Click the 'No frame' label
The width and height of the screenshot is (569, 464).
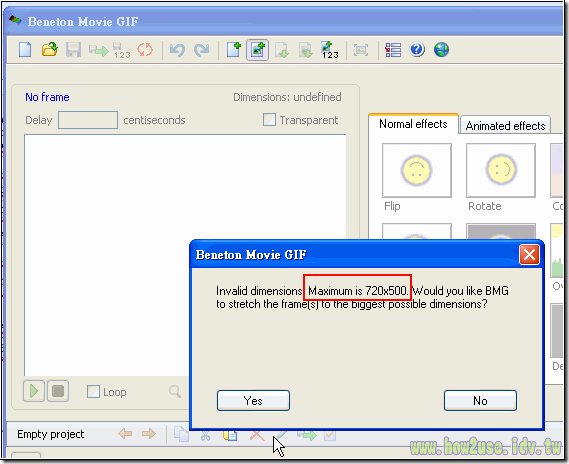[x=47, y=97]
